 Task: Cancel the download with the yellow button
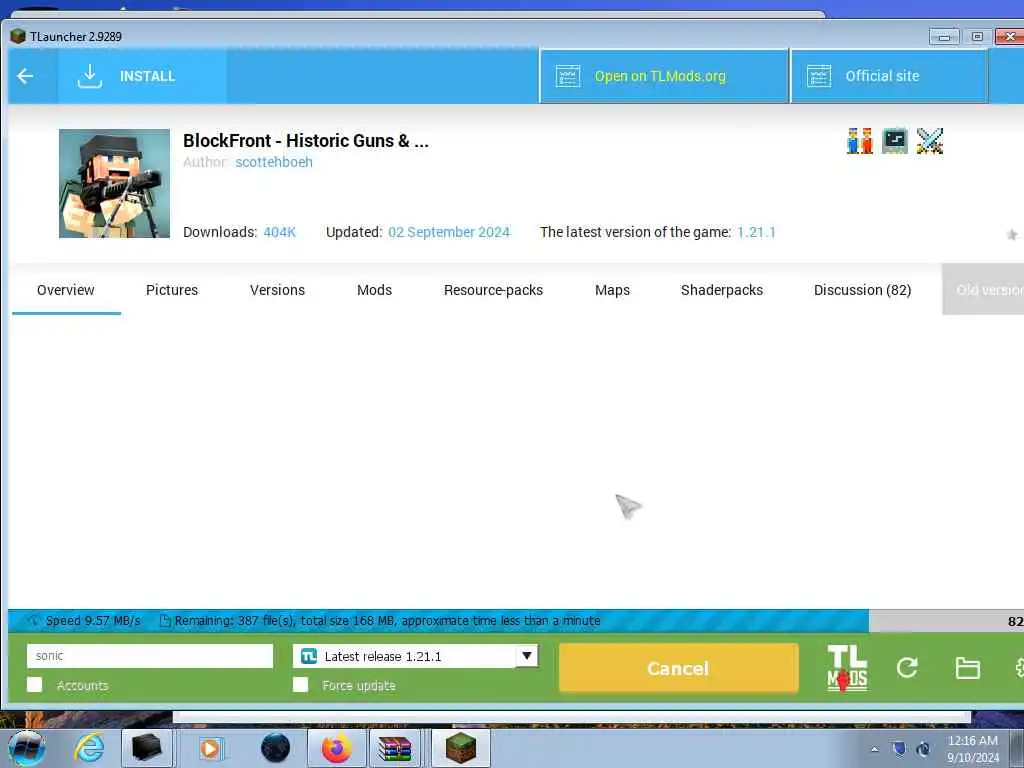coord(679,668)
